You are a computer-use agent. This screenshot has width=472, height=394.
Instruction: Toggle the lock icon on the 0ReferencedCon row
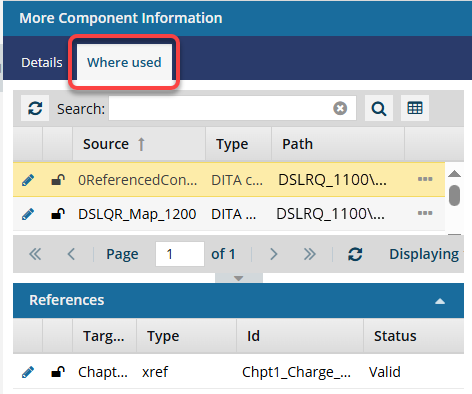[x=58, y=180]
